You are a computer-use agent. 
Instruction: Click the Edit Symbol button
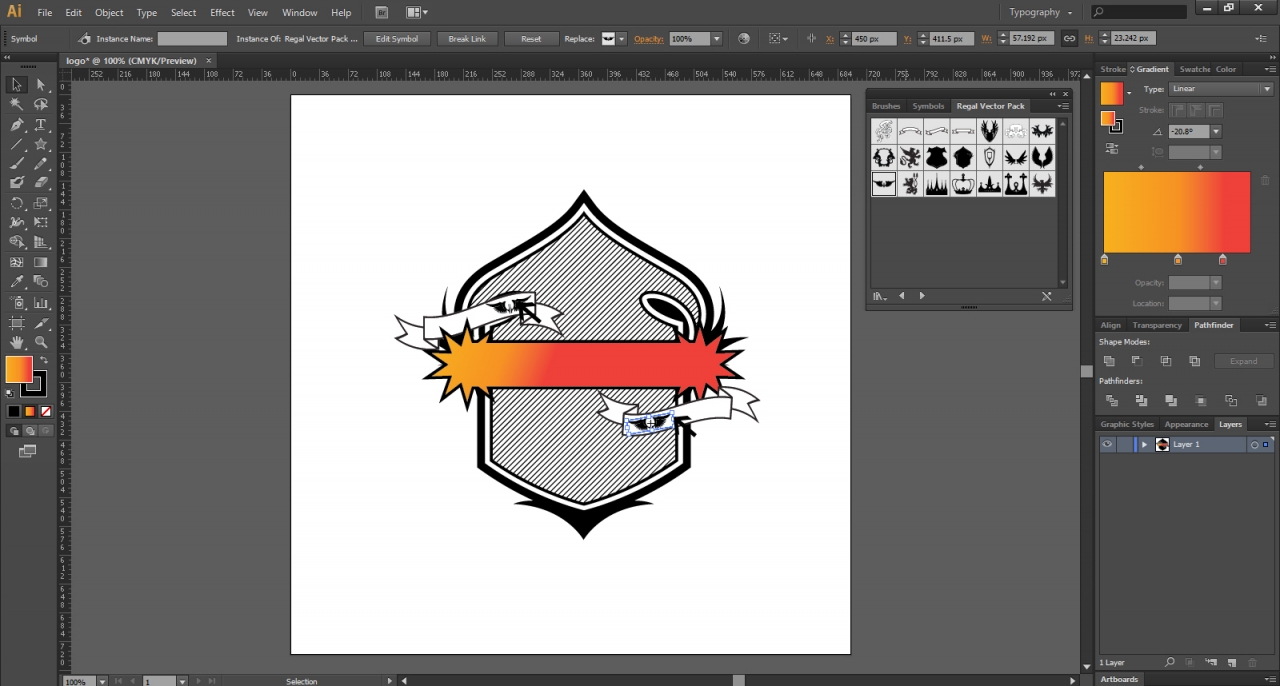coord(397,39)
